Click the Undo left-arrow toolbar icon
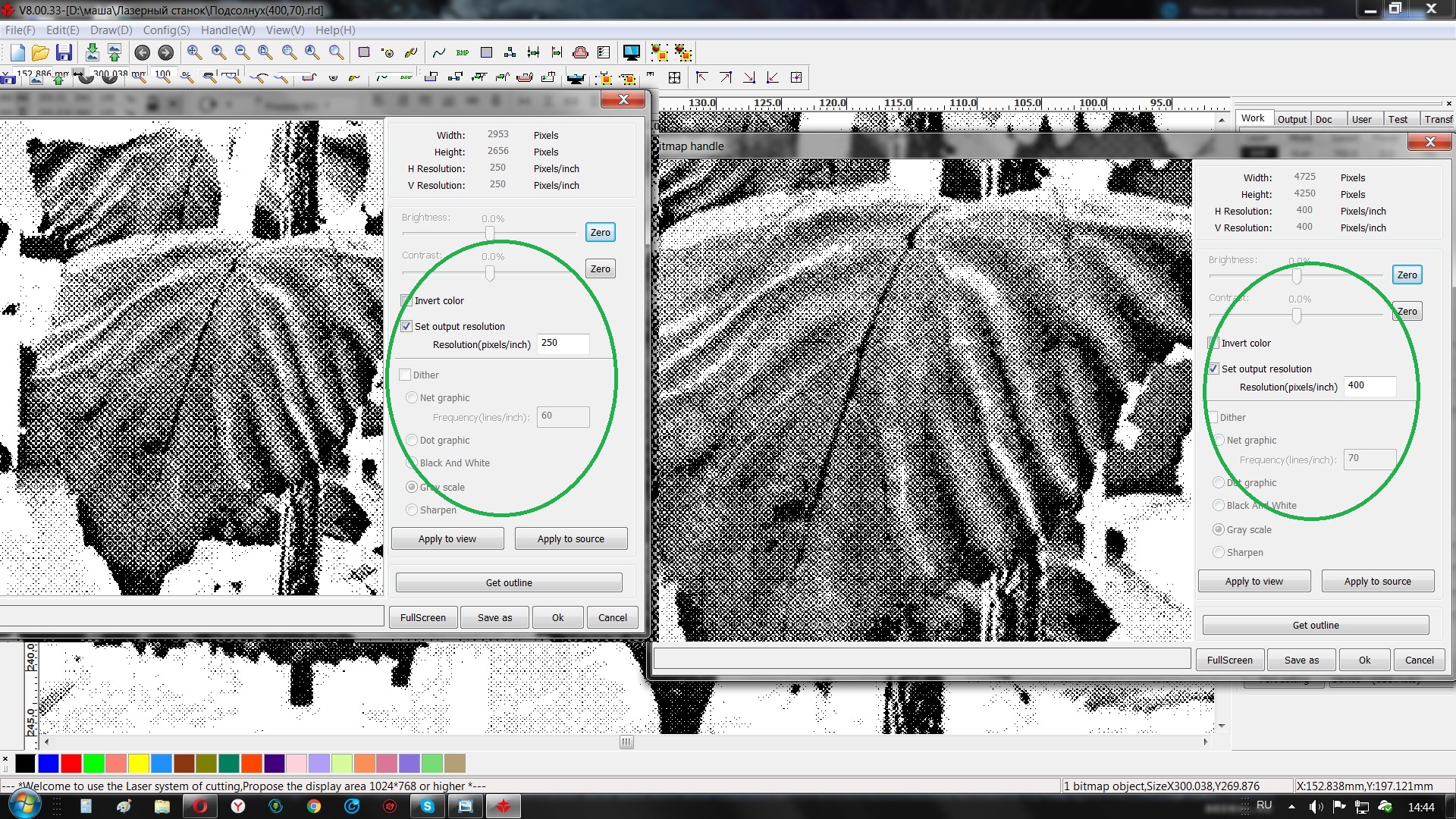This screenshot has width=1456, height=819. click(142, 52)
